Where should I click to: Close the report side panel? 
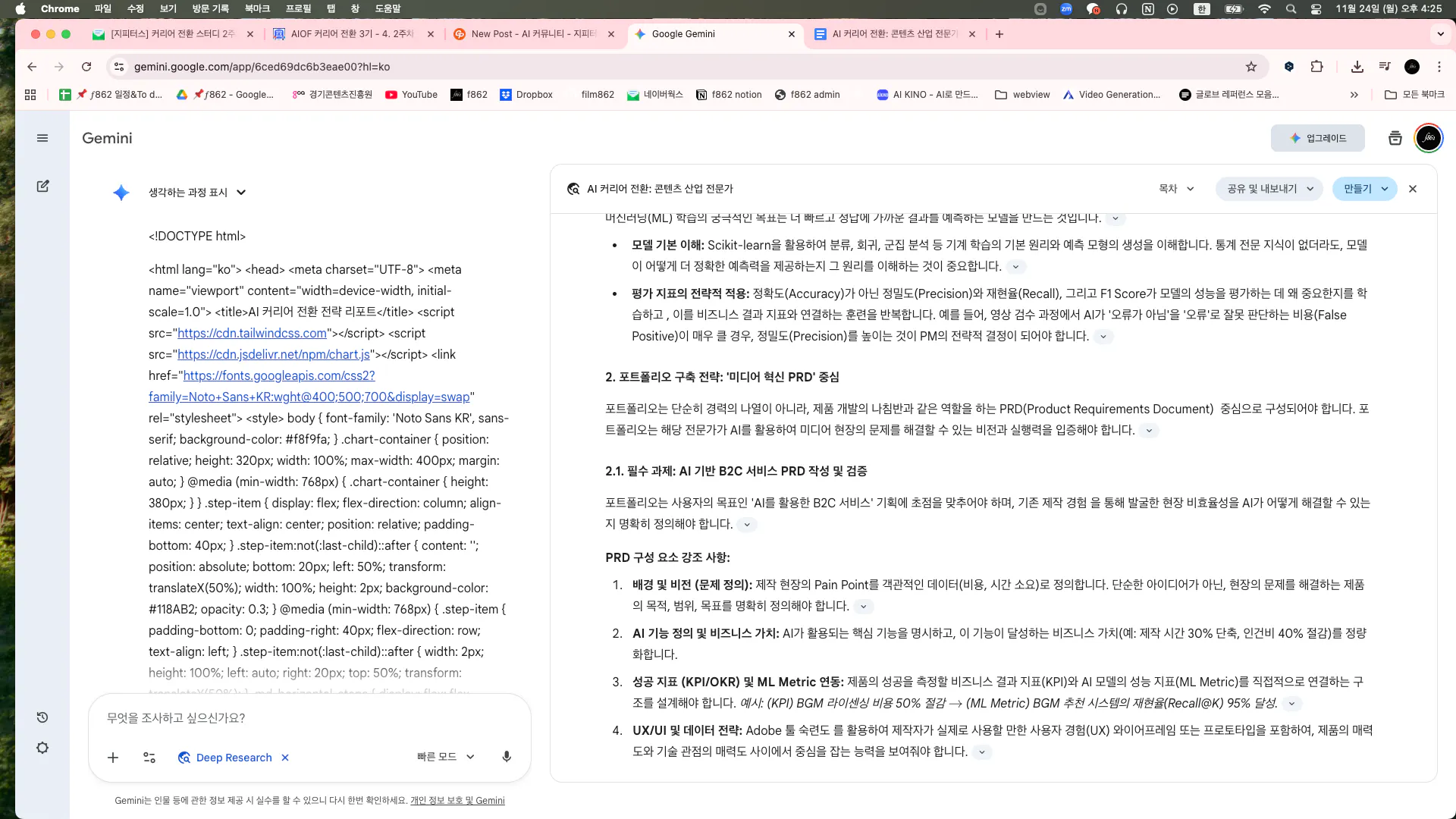point(1413,189)
